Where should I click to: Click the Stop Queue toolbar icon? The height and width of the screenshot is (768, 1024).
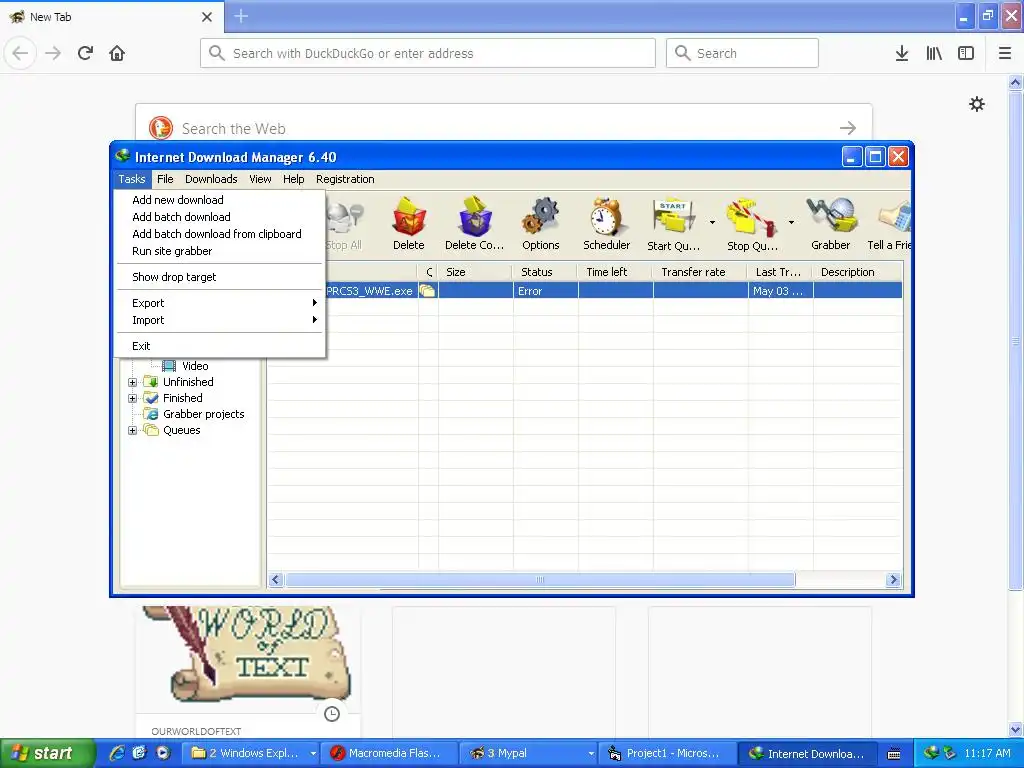[752, 224]
